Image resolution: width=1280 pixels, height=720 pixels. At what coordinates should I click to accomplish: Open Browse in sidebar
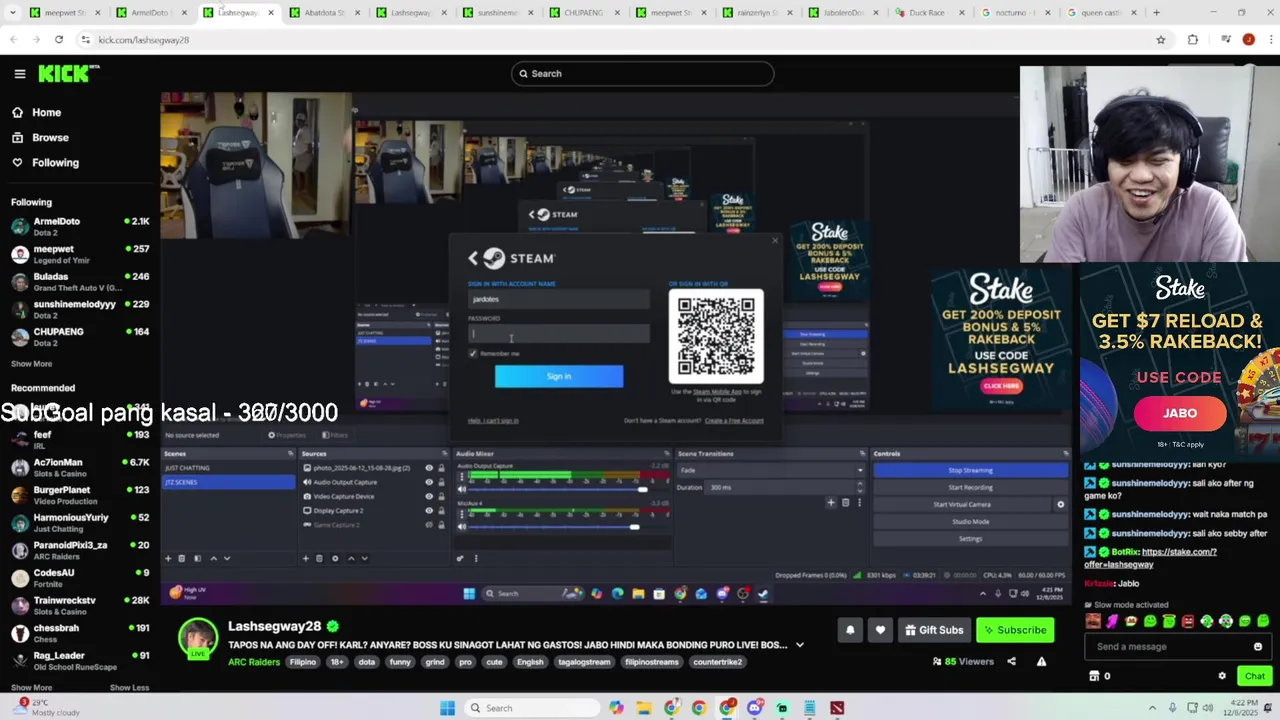coord(40,138)
